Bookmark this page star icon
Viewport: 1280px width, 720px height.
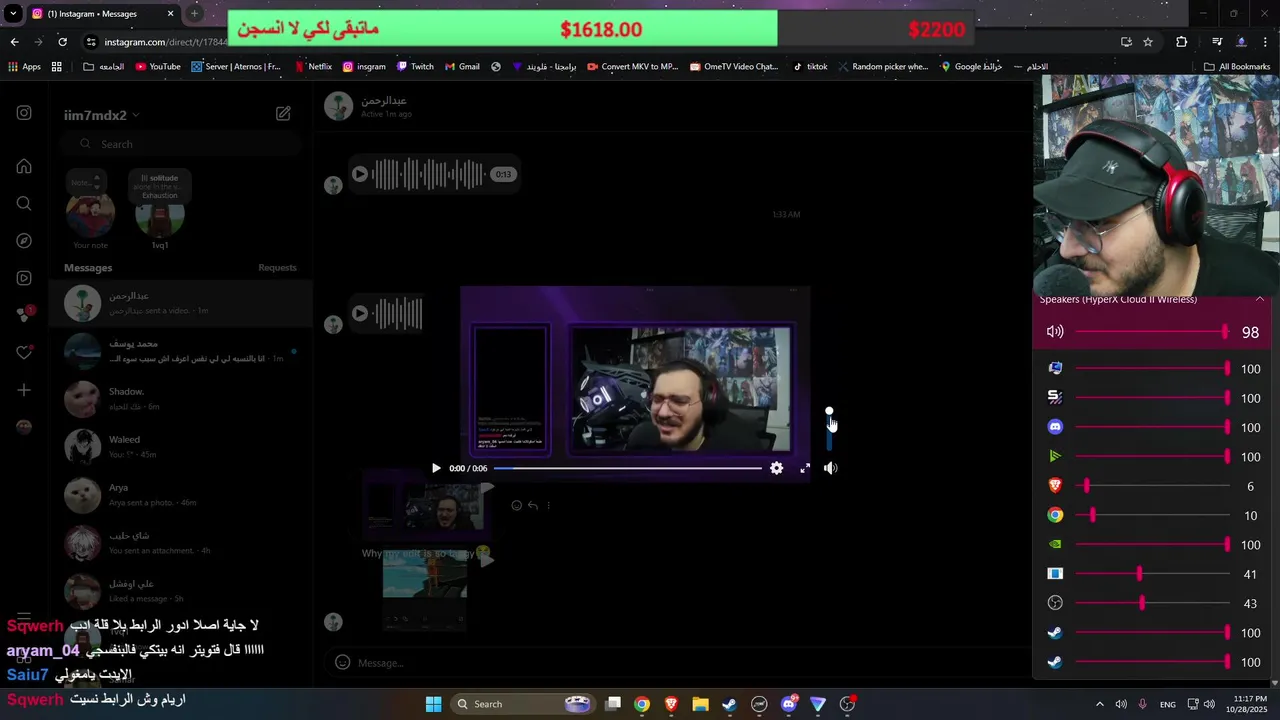click(x=1148, y=42)
